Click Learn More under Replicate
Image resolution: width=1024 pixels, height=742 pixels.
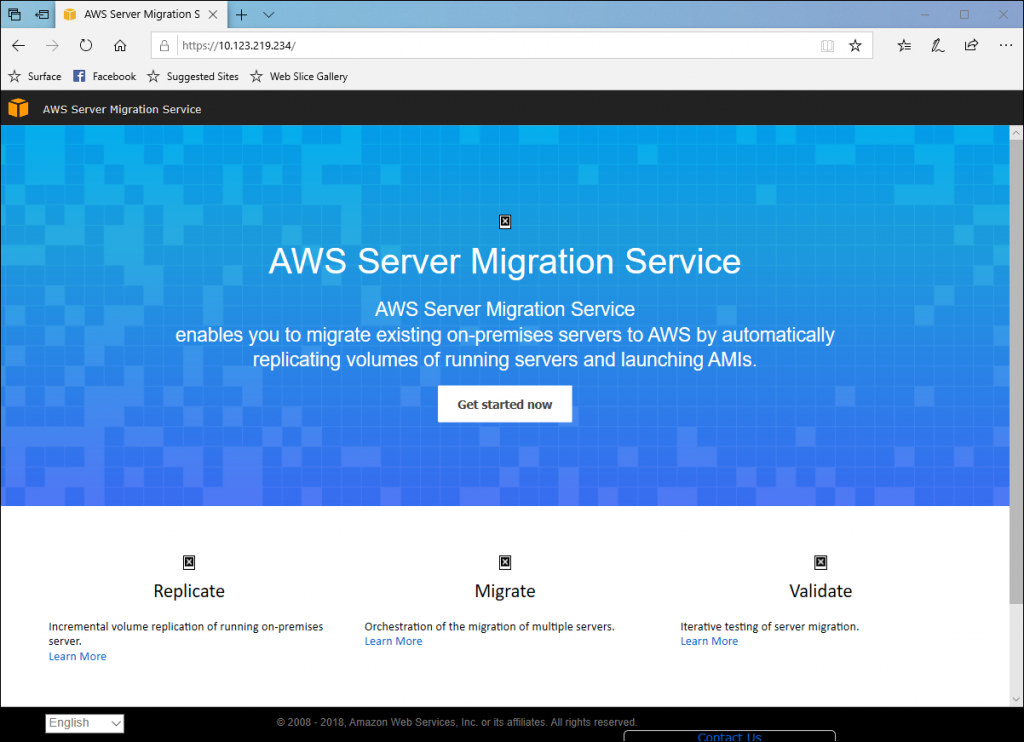point(77,656)
